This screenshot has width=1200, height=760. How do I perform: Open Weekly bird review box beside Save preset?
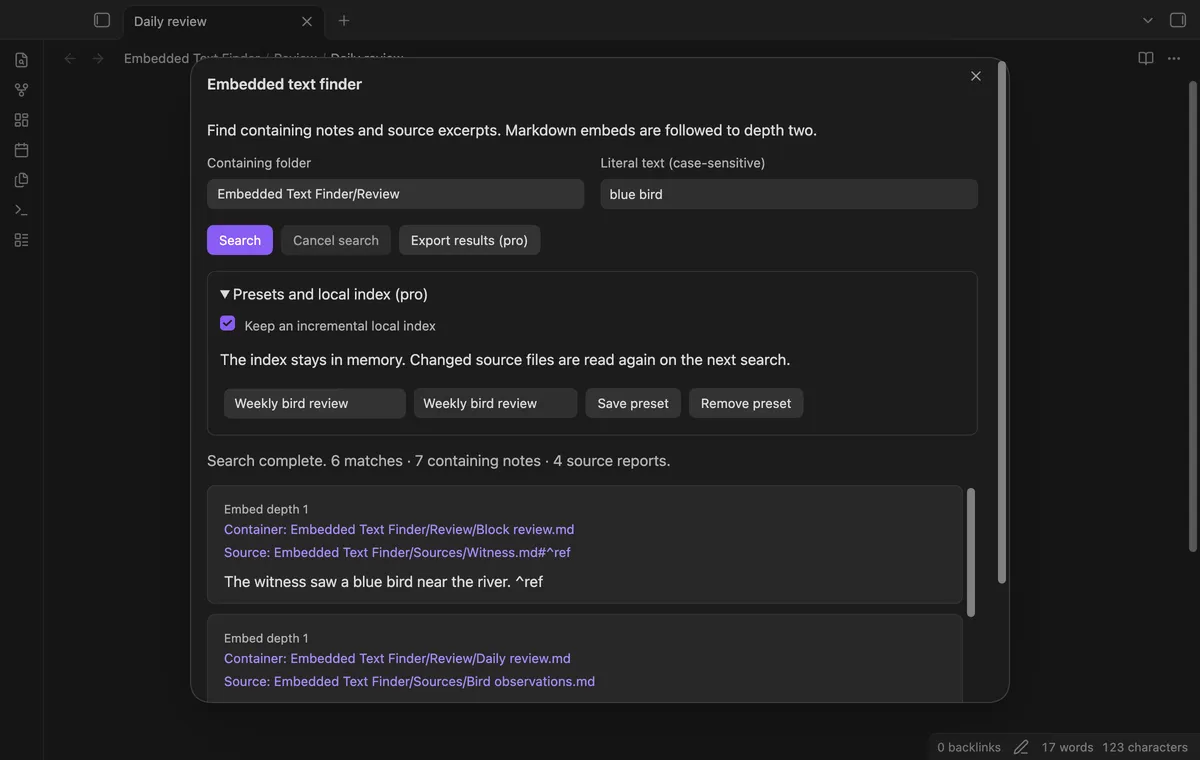pos(495,403)
